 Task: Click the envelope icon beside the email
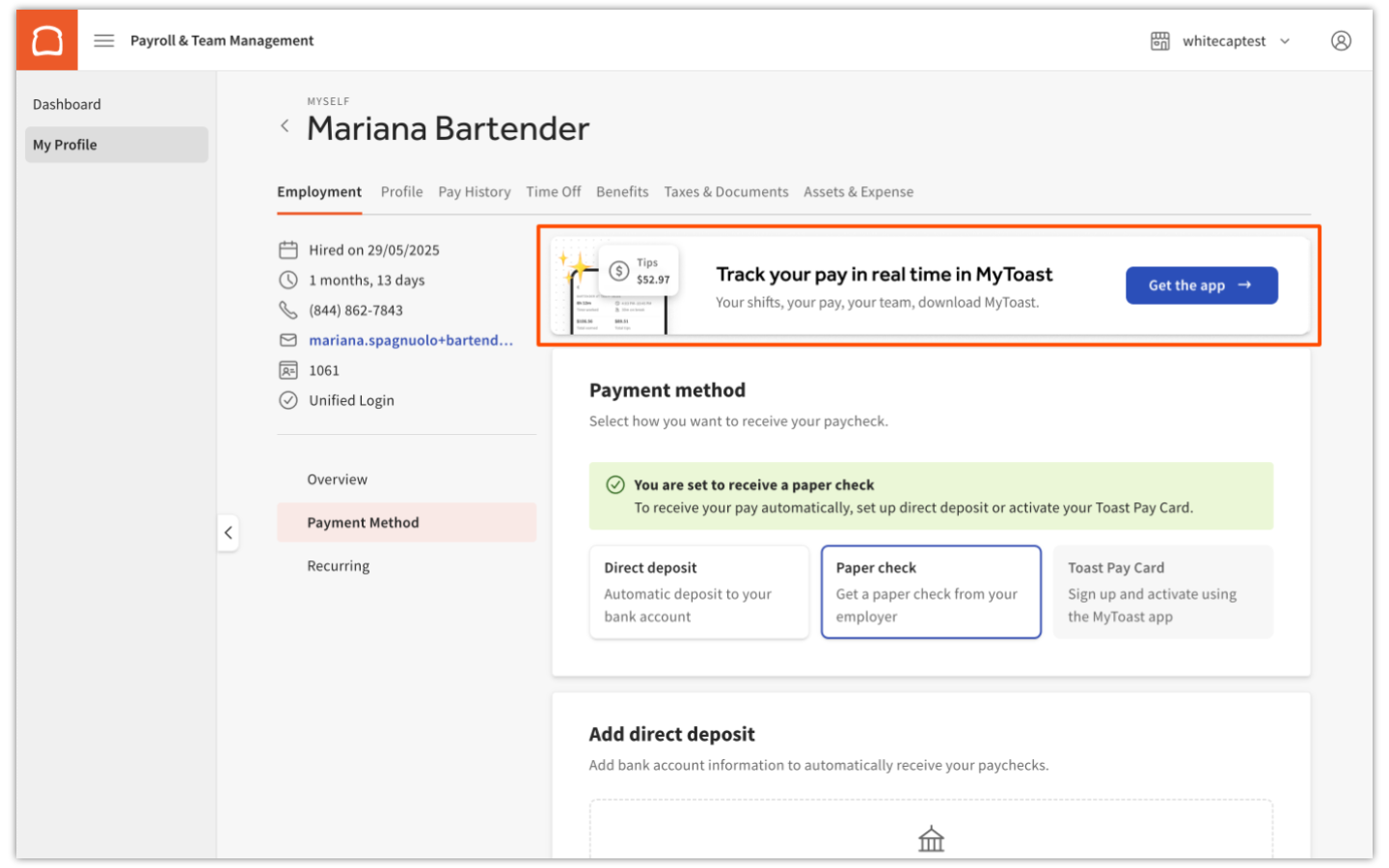point(287,339)
